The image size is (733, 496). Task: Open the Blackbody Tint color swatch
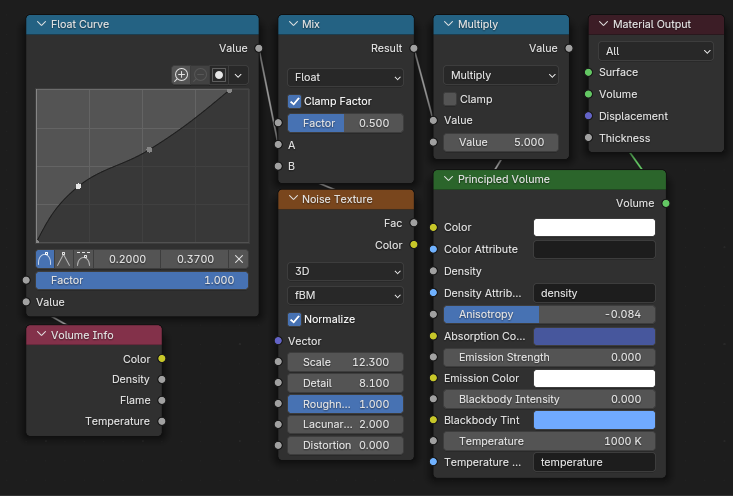(x=594, y=420)
